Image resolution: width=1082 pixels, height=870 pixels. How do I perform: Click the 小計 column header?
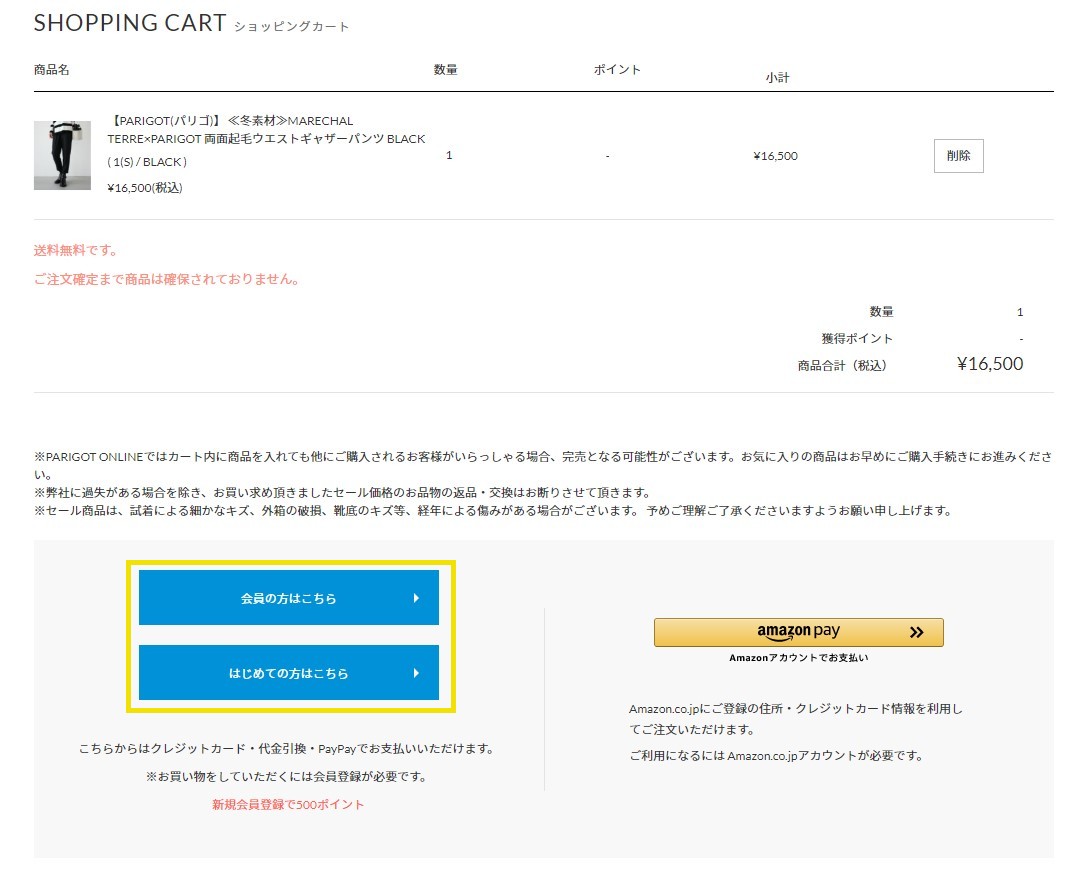click(777, 77)
